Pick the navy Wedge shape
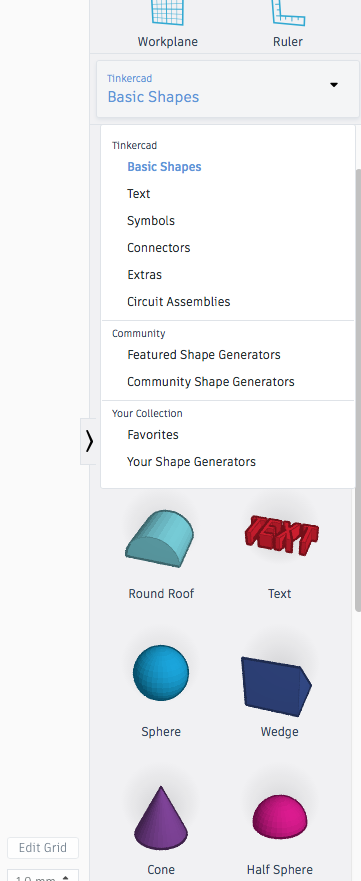Screen dimensions: 361x881 (276, 686)
